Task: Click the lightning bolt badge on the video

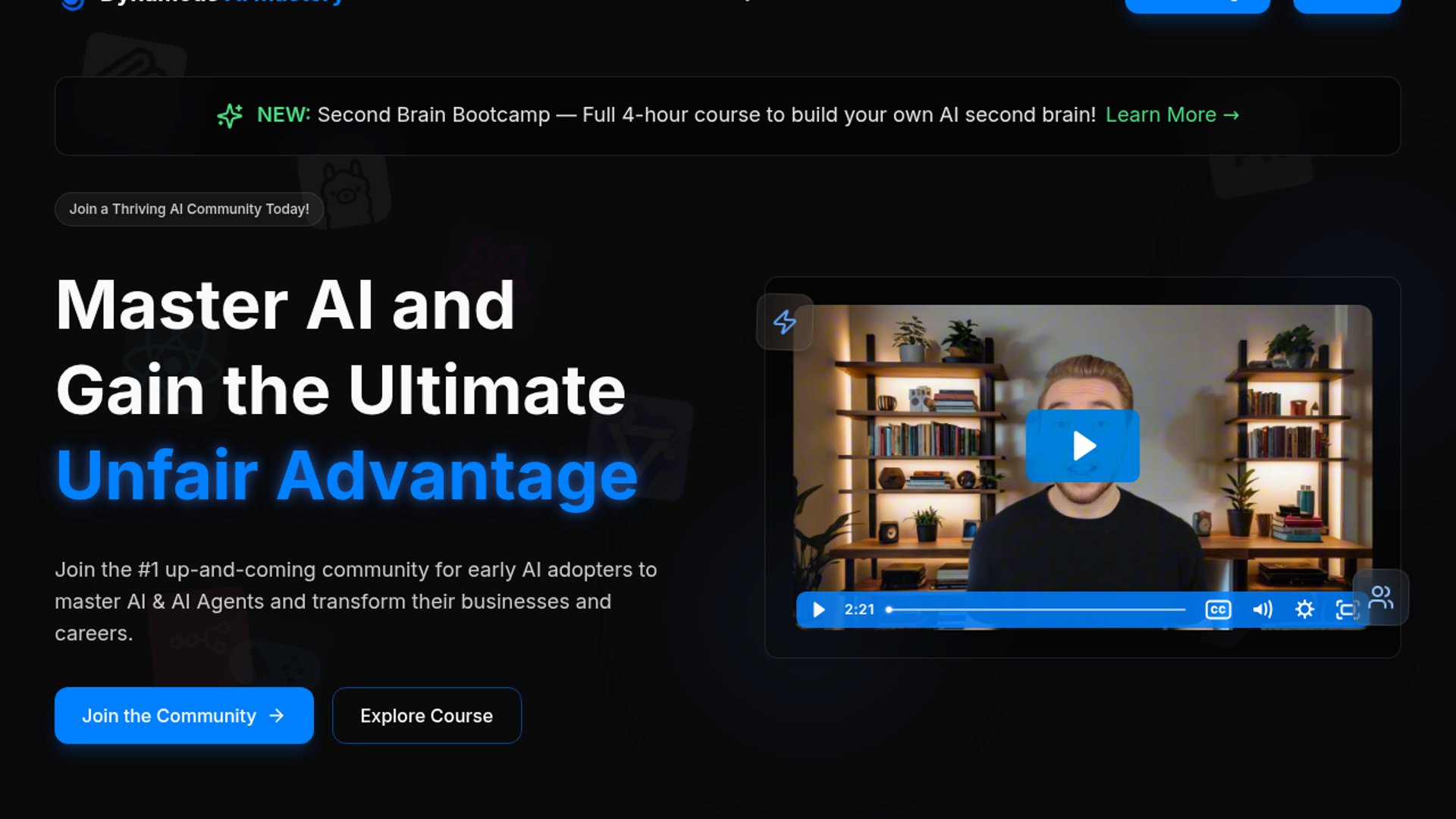Action: (x=785, y=322)
